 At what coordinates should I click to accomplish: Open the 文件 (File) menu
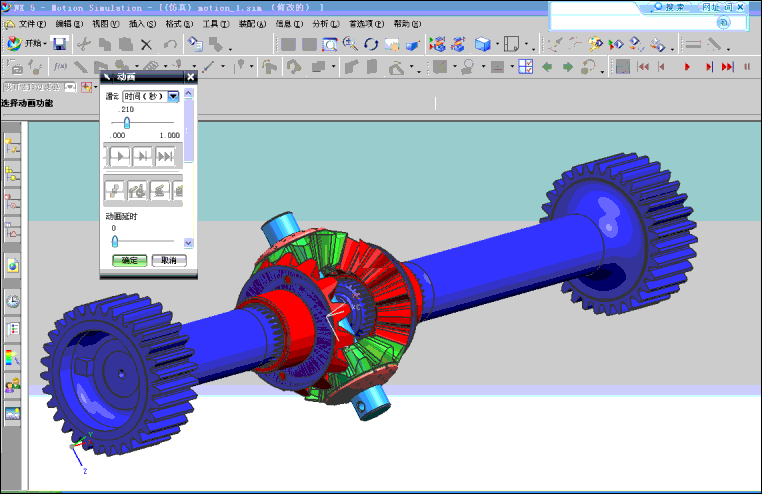coord(32,24)
